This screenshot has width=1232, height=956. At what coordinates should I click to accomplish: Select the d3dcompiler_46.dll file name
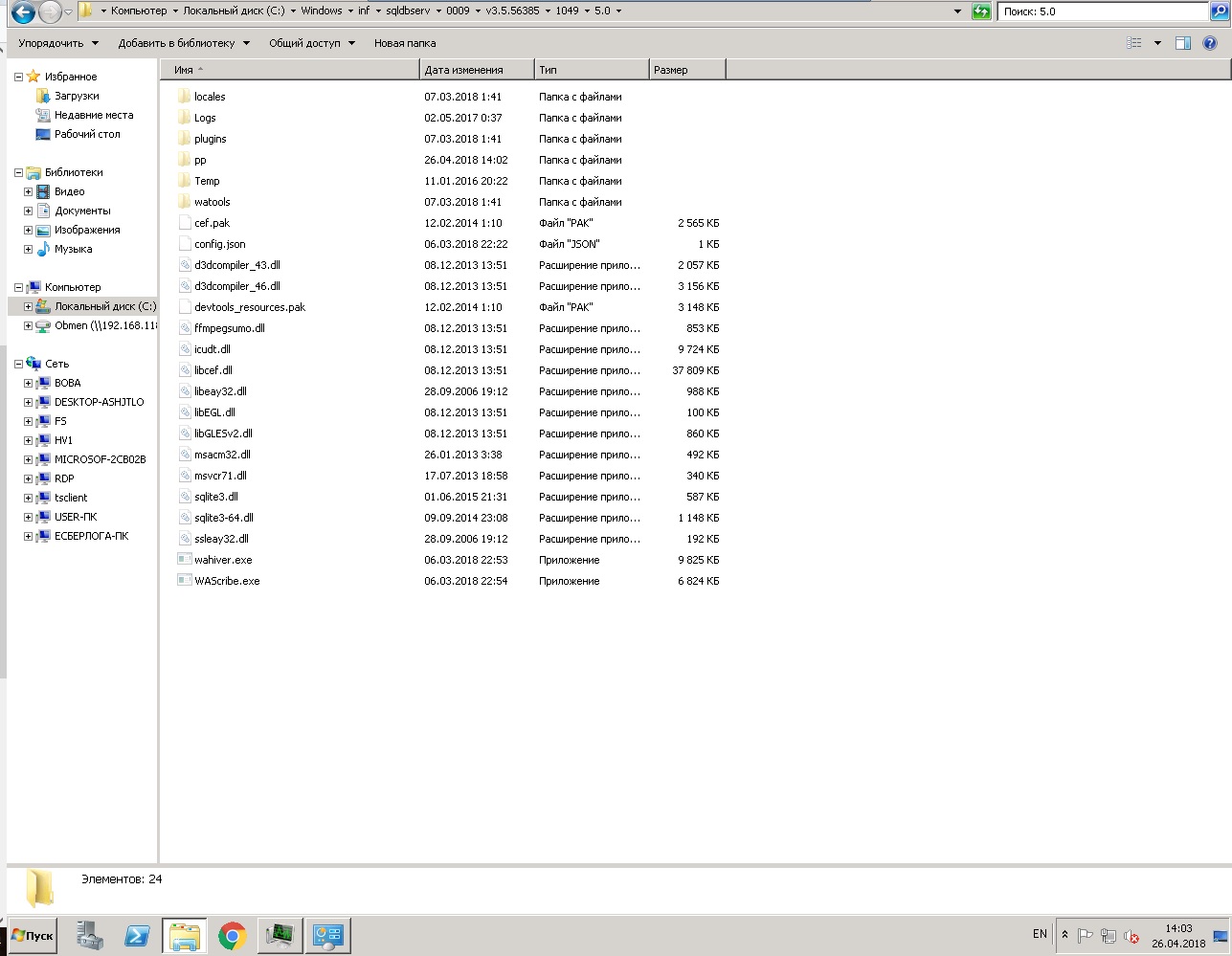237,286
